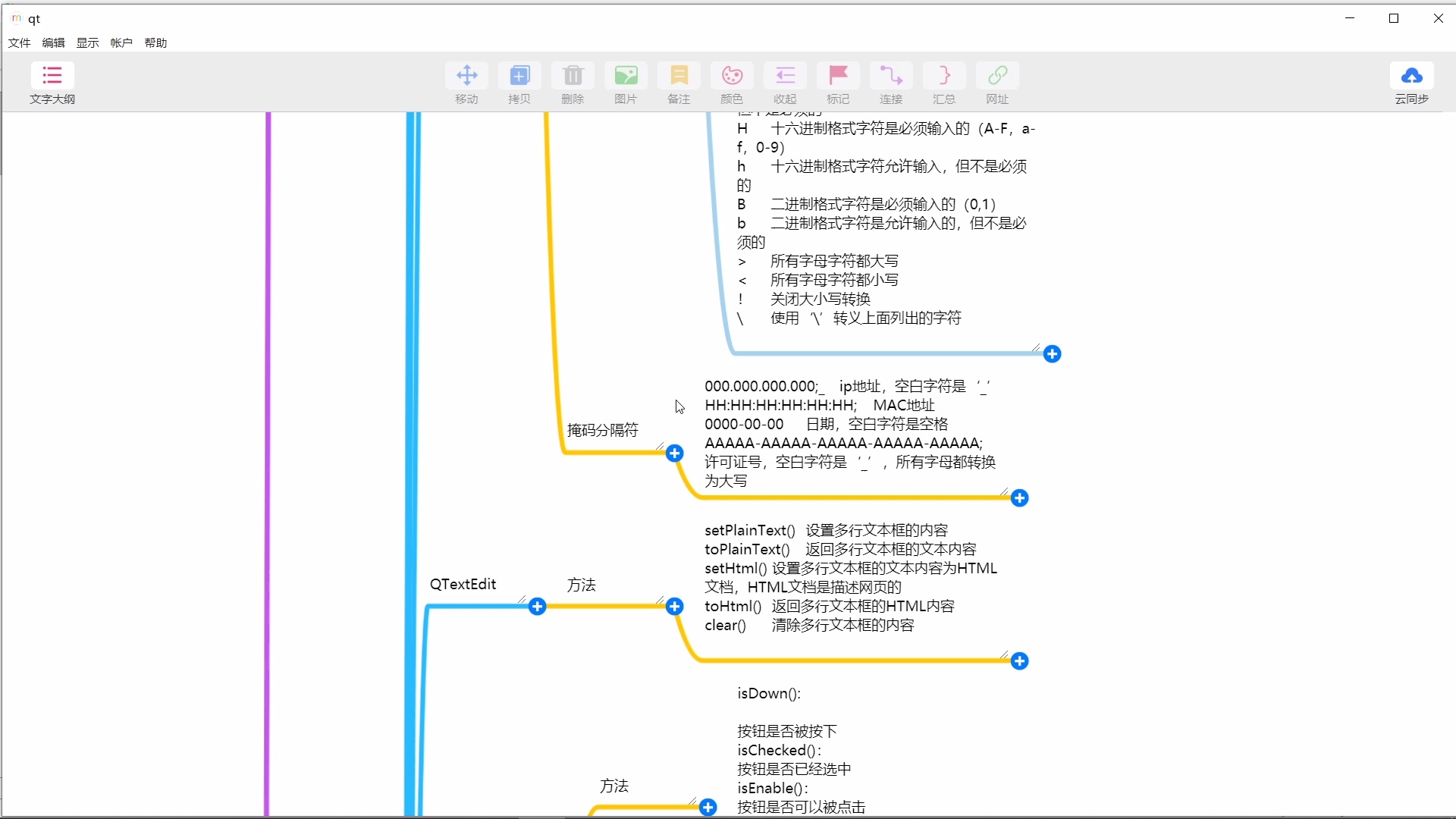Expand the plus node under QTextEdit 方法
The image size is (1456, 819).
point(675,607)
